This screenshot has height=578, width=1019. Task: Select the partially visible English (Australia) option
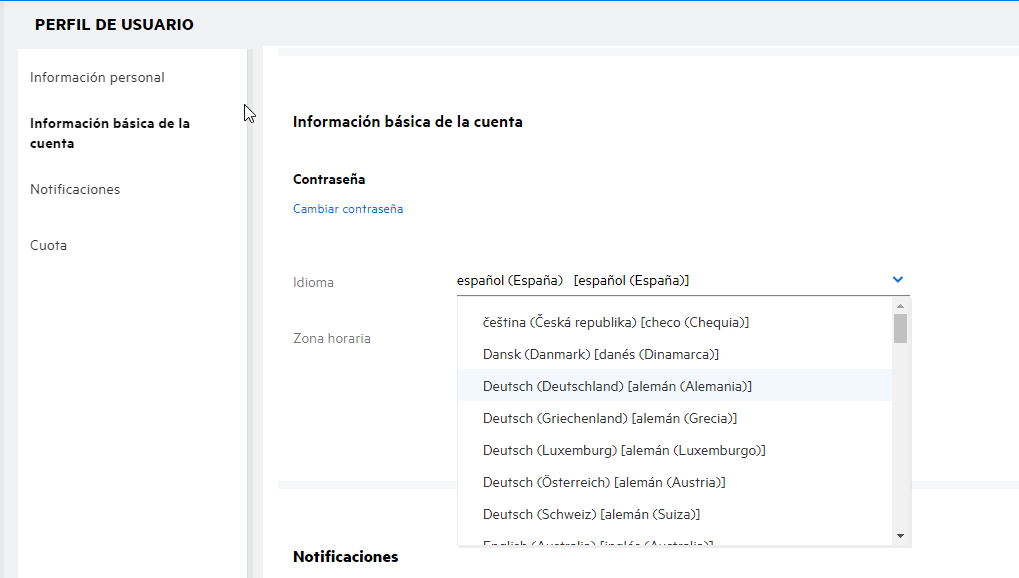598,542
